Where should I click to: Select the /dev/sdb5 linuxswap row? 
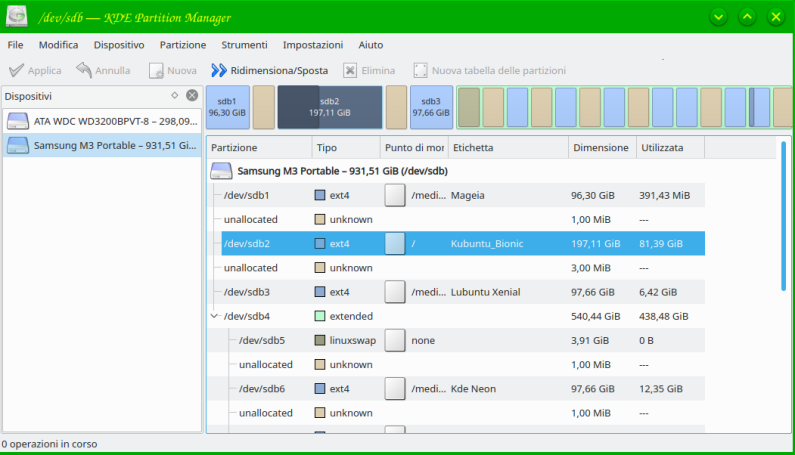coord(456,340)
